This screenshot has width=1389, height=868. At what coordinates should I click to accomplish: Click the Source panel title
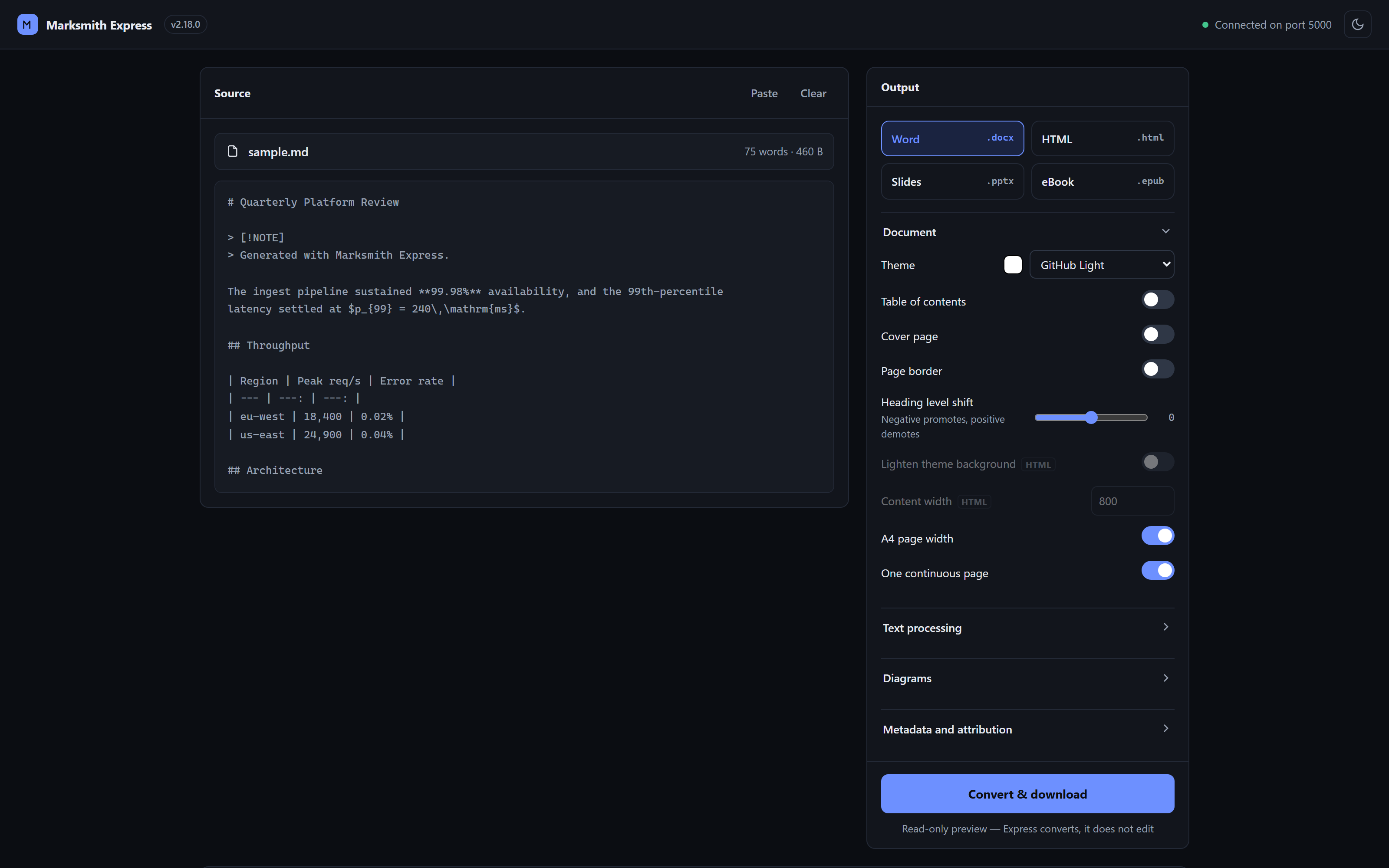tap(232, 93)
